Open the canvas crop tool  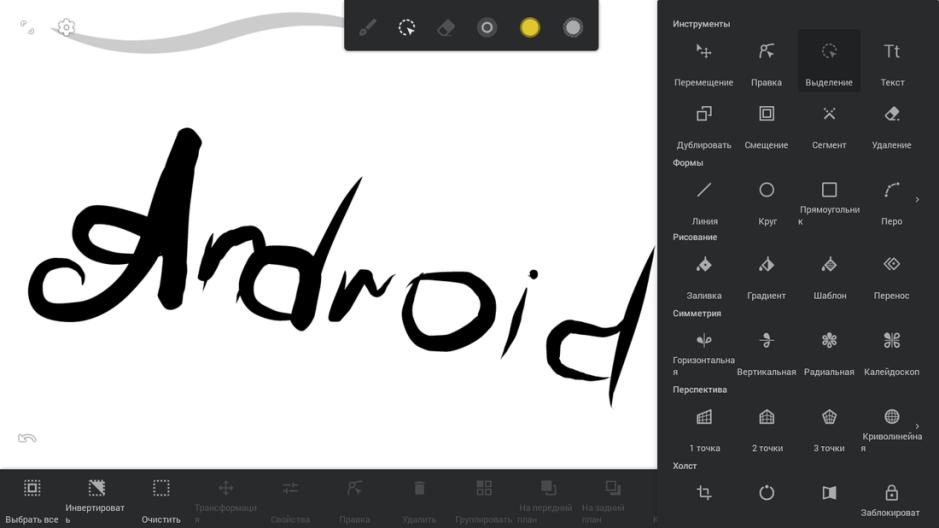[x=704, y=493]
